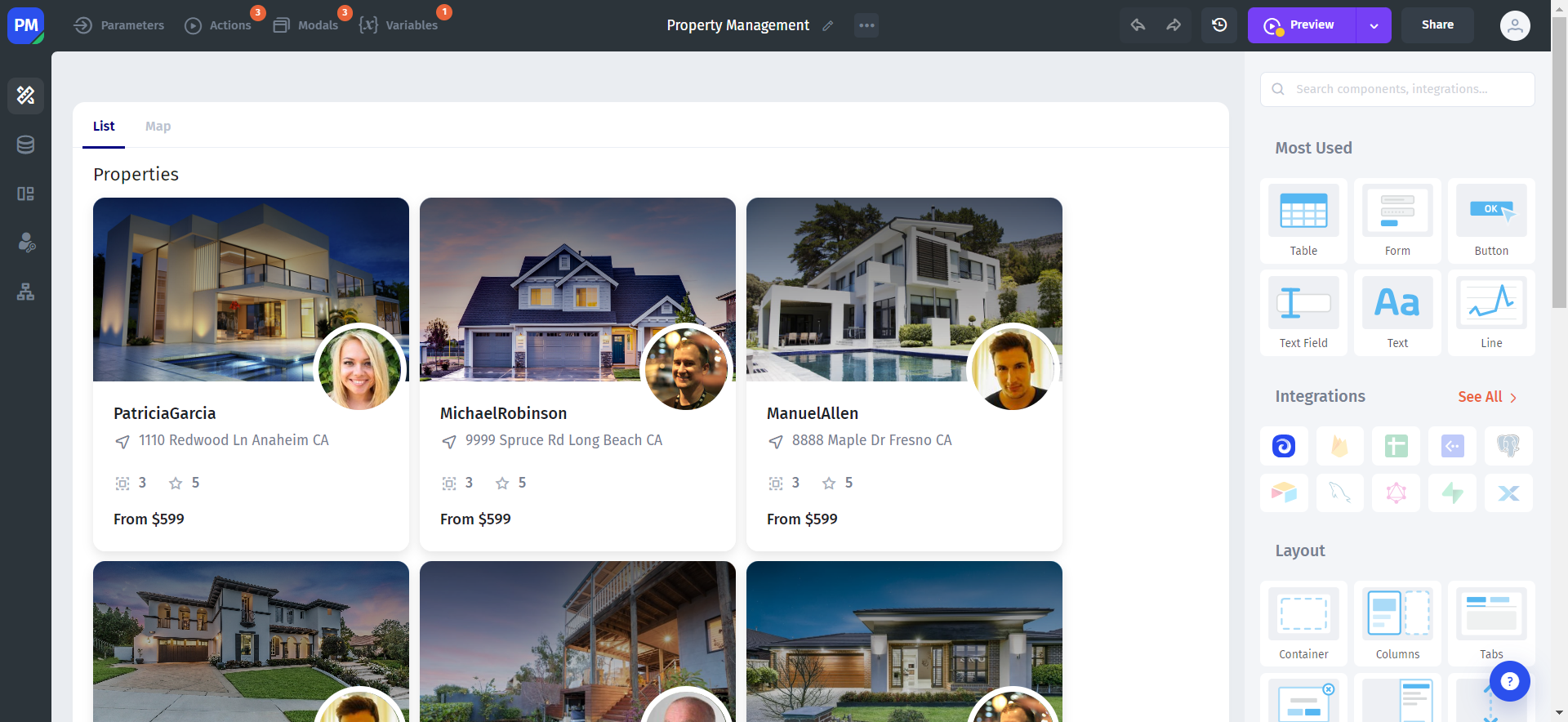Screen dimensions: 1568x722
Task: Choose the blue swirl UI Bakery integration
Action: tap(1284, 446)
